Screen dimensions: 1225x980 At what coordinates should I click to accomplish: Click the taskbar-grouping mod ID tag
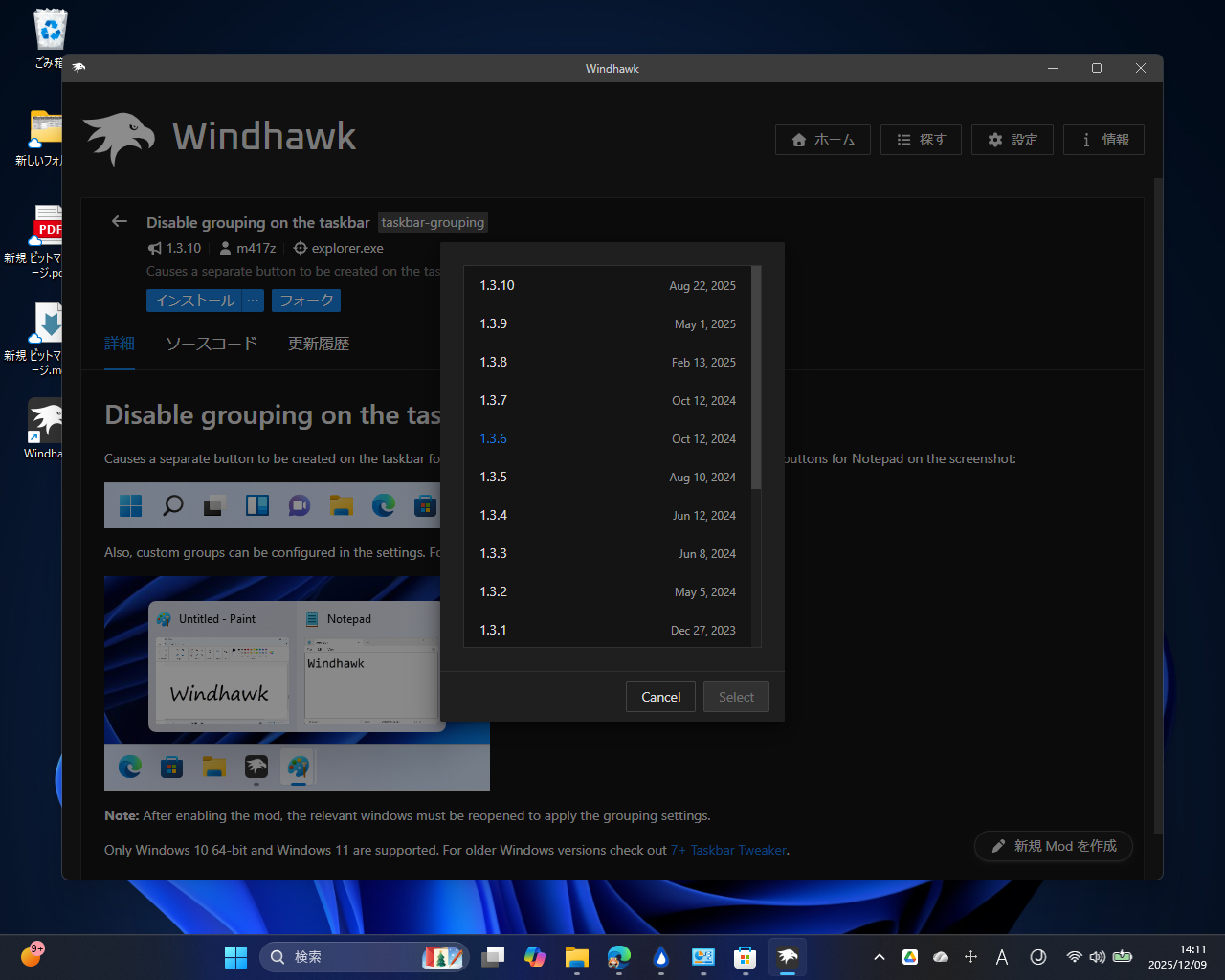(x=433, y=222)
